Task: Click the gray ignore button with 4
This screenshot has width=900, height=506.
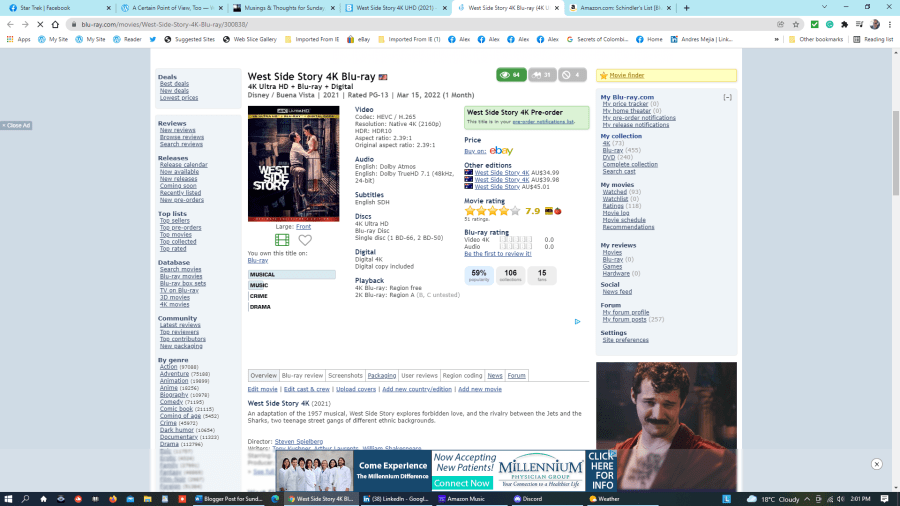Action: 573,75
